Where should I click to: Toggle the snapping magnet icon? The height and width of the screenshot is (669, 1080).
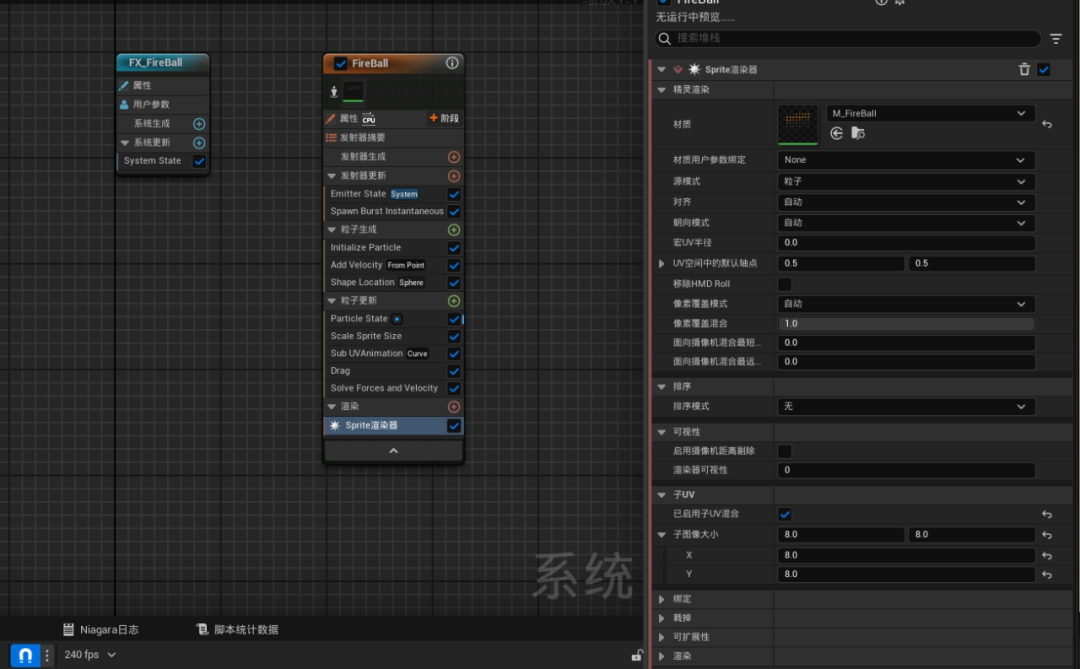click(25, 655)
